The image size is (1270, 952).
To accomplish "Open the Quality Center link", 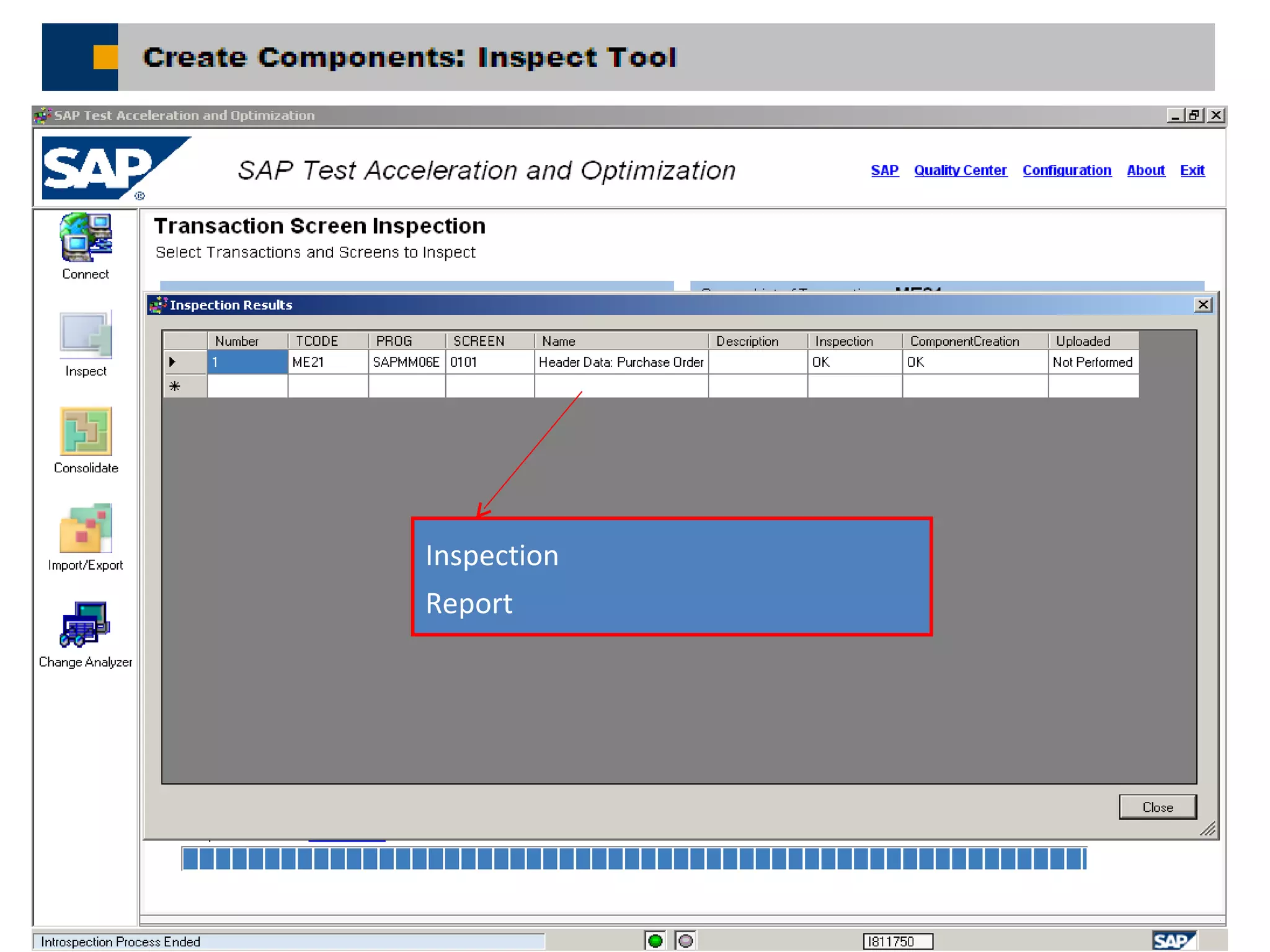I will (960, 170).
